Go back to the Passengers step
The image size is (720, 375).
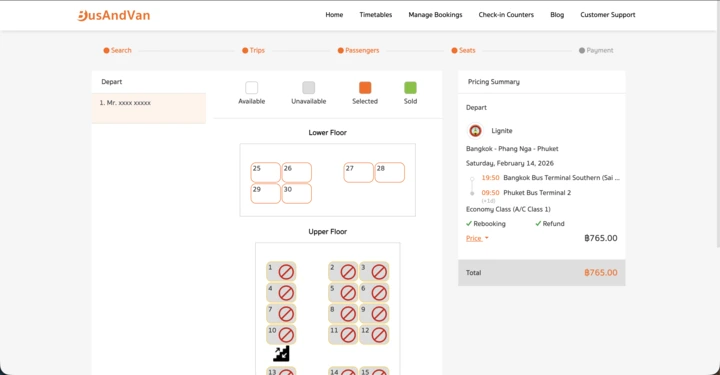359,50
